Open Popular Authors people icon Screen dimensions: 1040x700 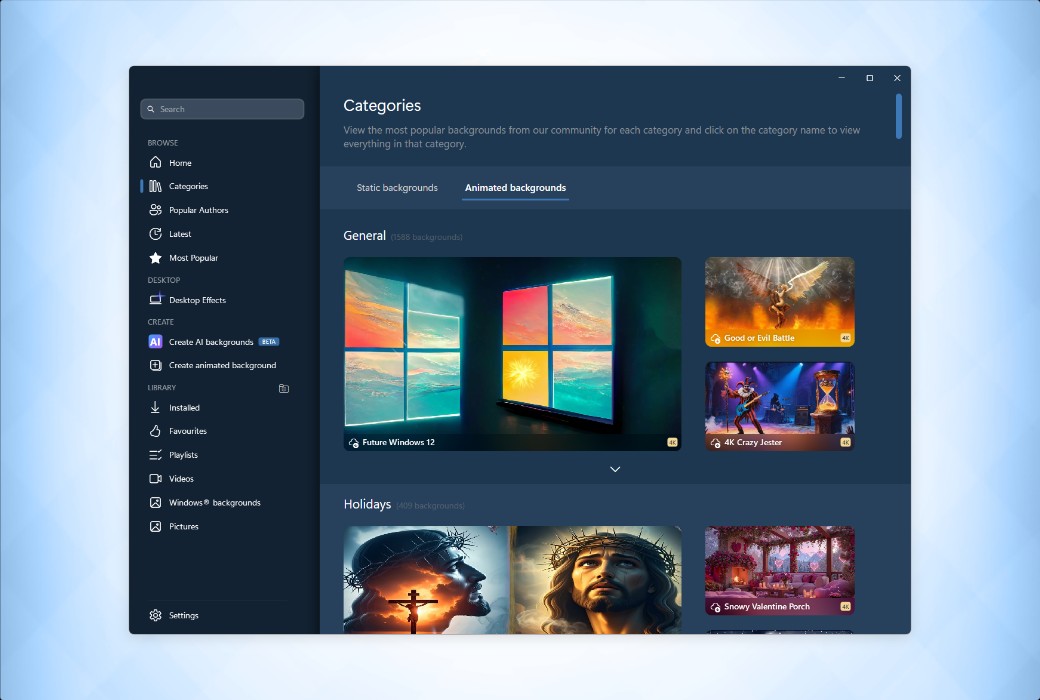[x=155, y=210]
